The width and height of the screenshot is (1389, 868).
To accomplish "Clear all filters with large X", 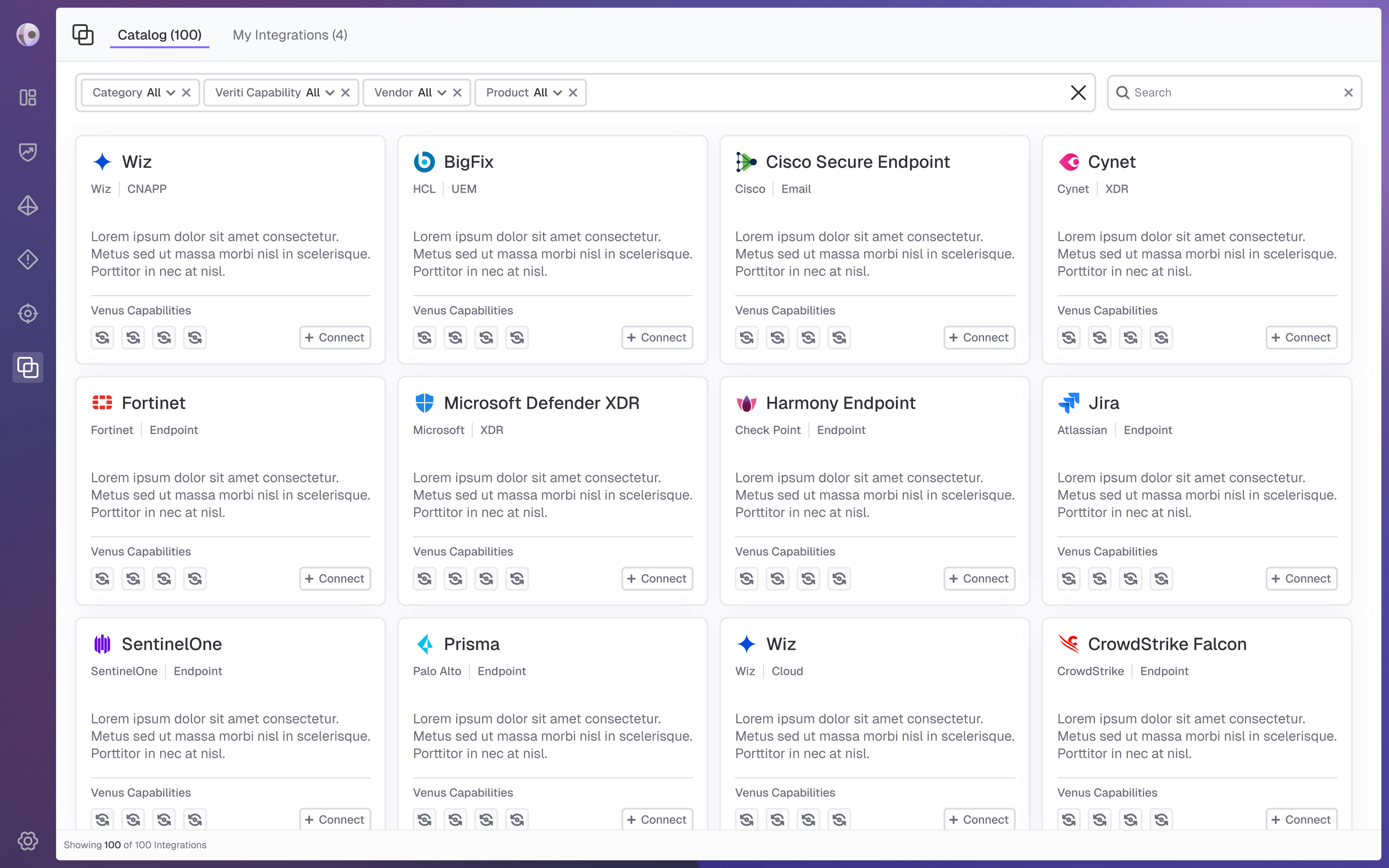I will click(x=1078, y=92).
